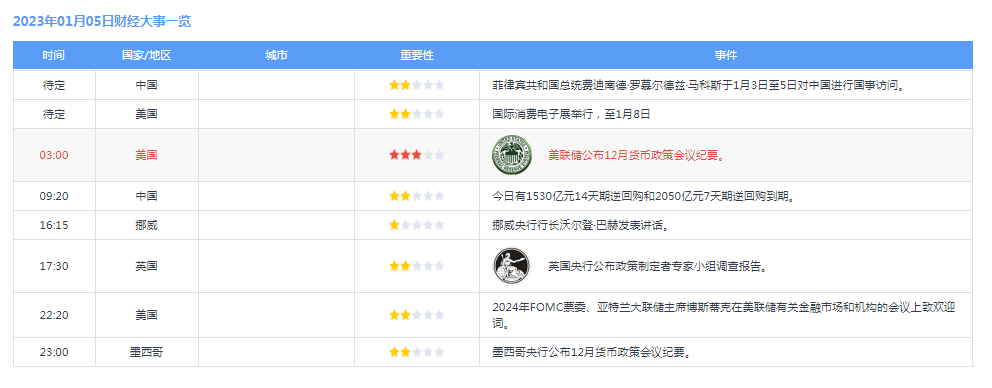Click the 城市 column header

point(276,55)
